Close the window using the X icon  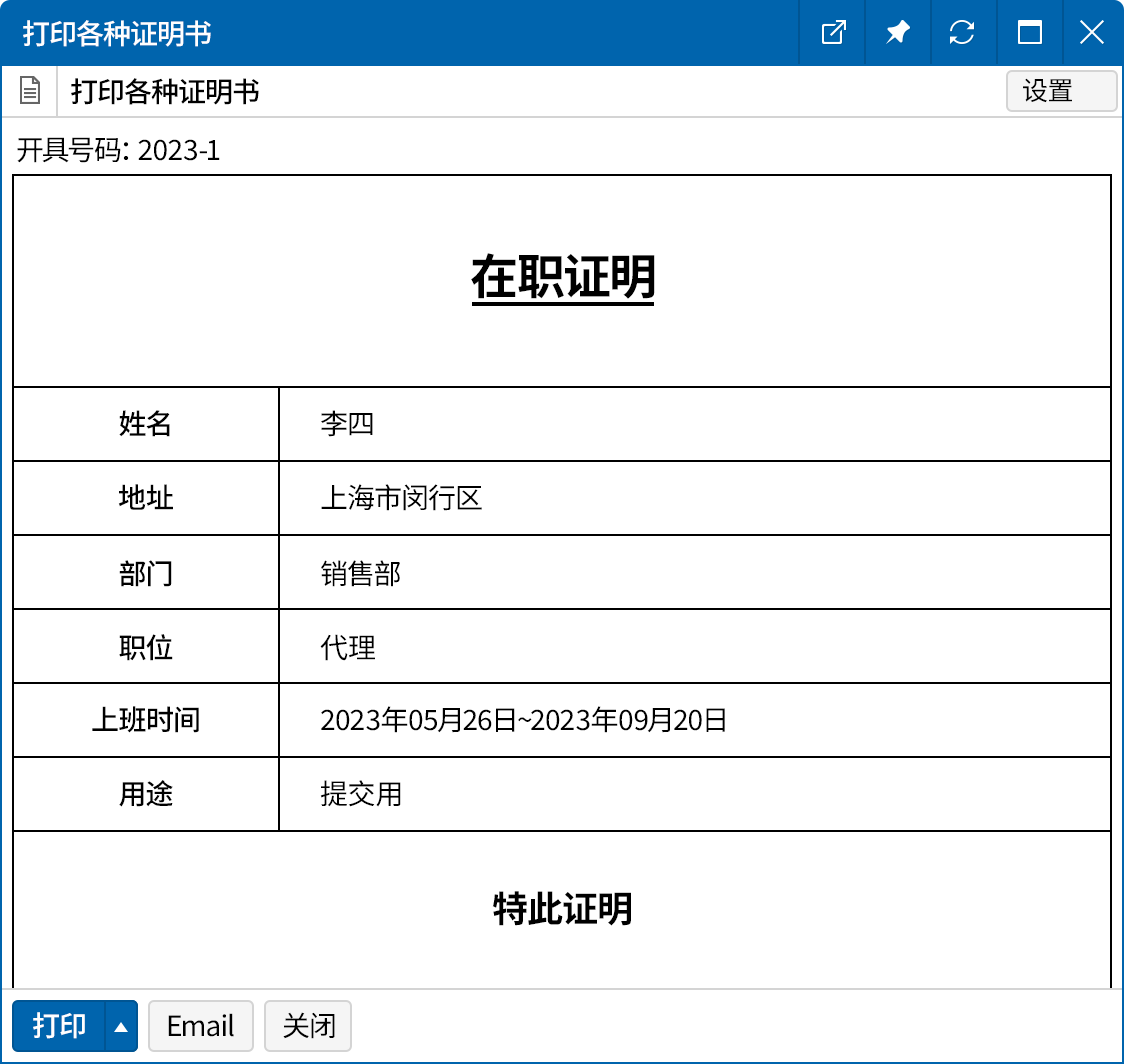1091,33
